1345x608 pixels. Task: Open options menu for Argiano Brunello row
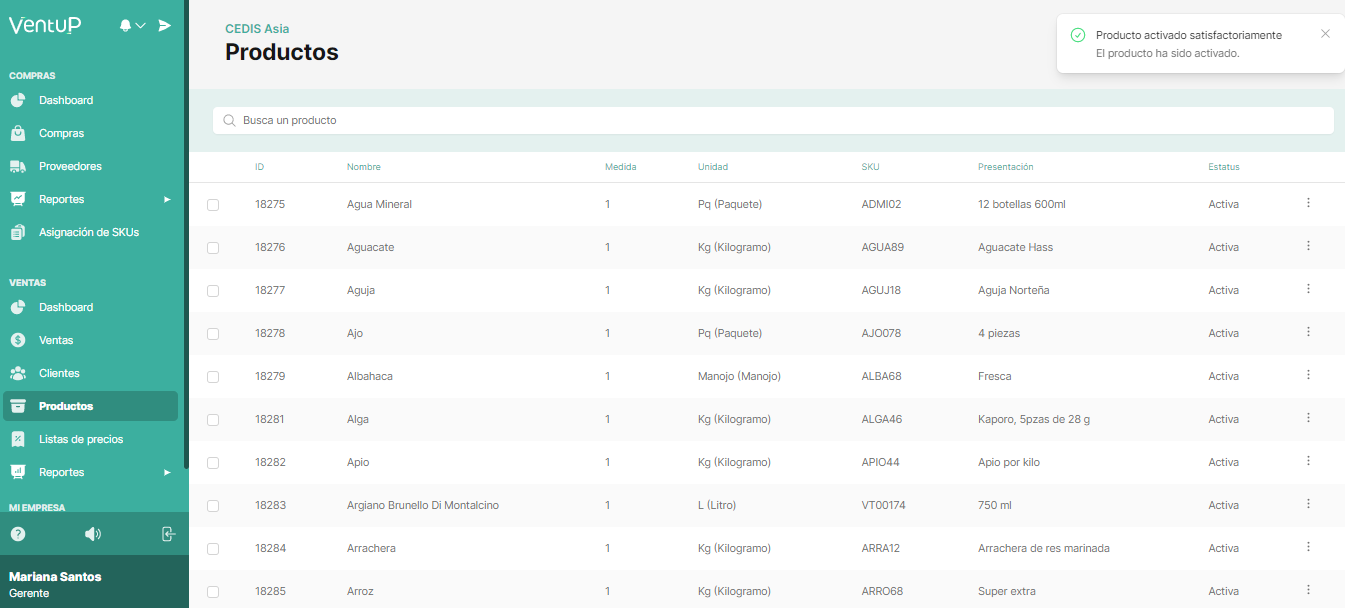(x=1308, y=504)
